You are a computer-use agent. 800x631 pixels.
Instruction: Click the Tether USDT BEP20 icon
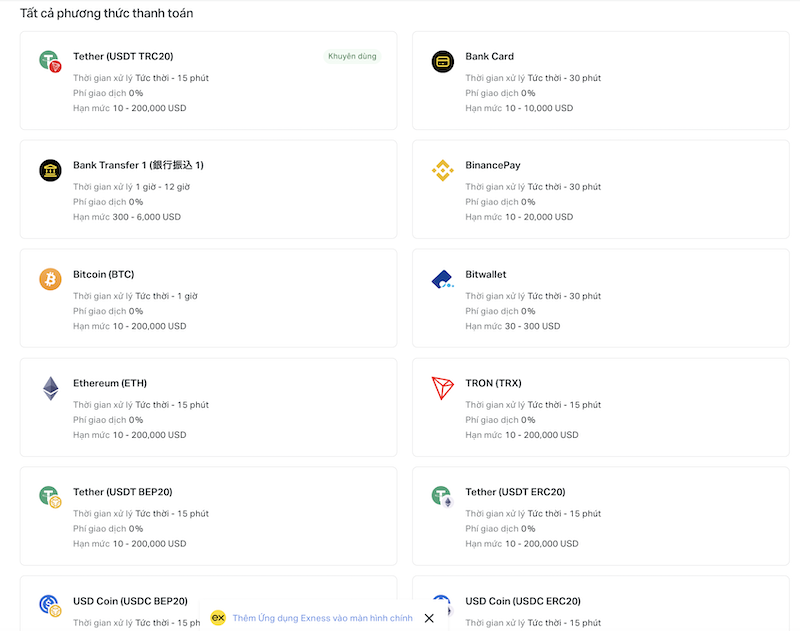[x=50, y=497]
